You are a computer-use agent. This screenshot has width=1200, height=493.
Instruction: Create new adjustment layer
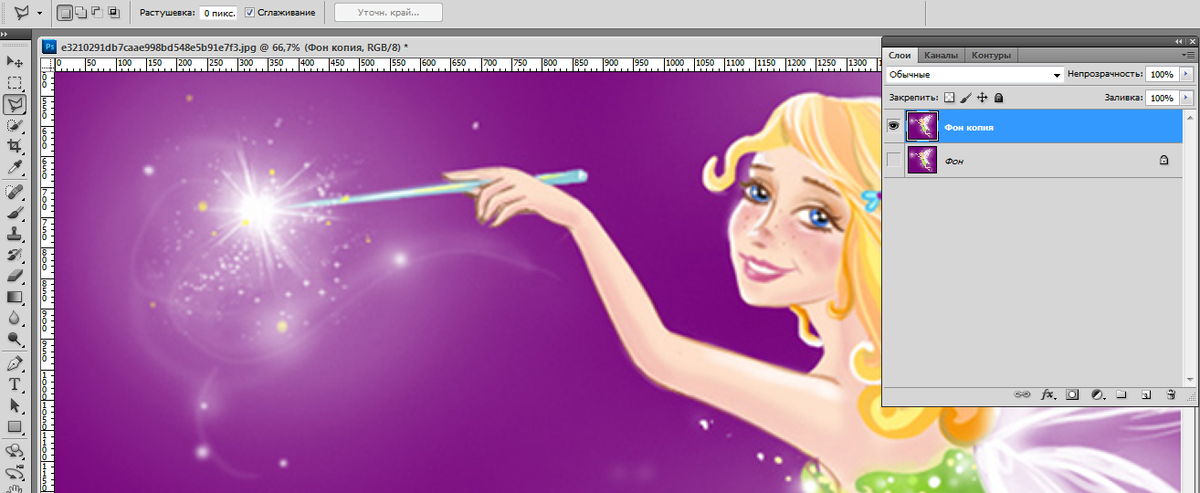click(x=1097, y=395)
